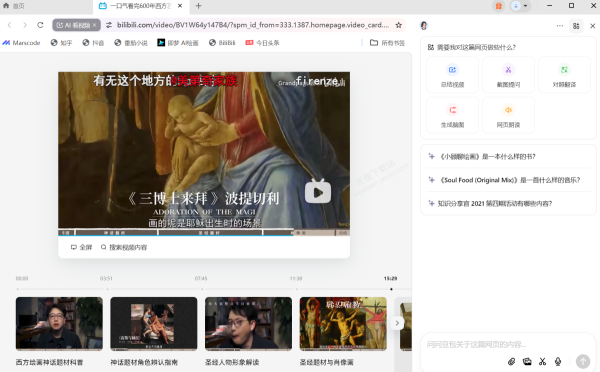
Task: Attach a file with the paperclip icon
Action: 512,361
